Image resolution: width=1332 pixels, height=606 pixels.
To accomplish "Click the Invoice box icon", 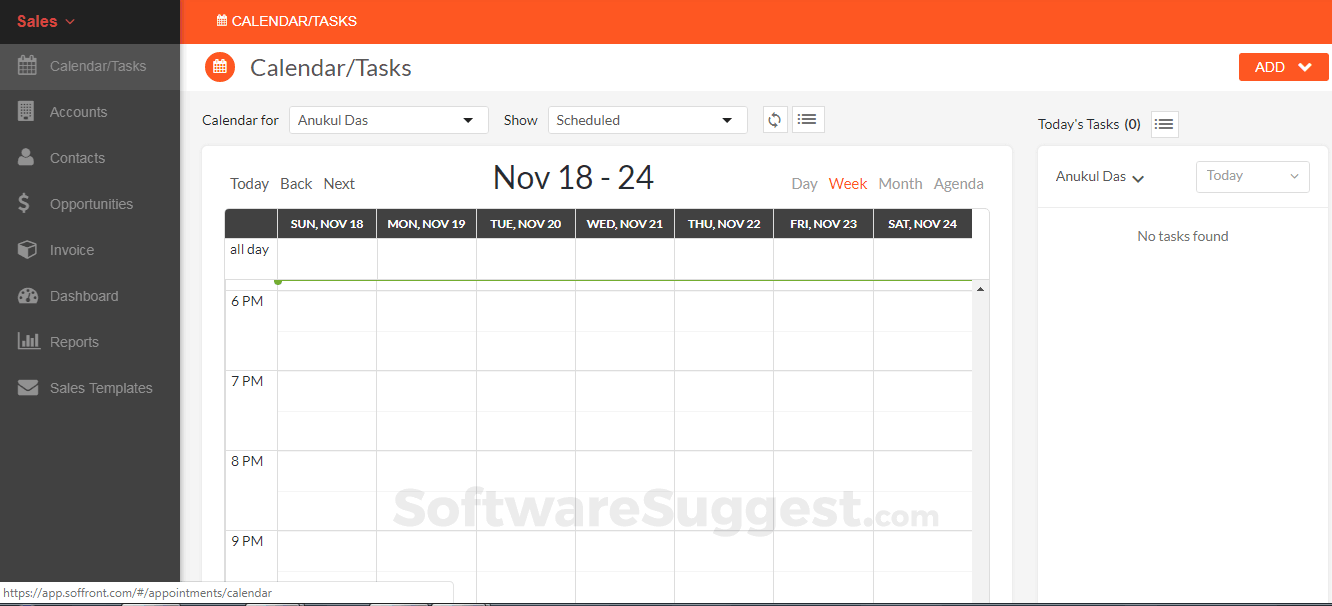I will [x=27, y=250].
